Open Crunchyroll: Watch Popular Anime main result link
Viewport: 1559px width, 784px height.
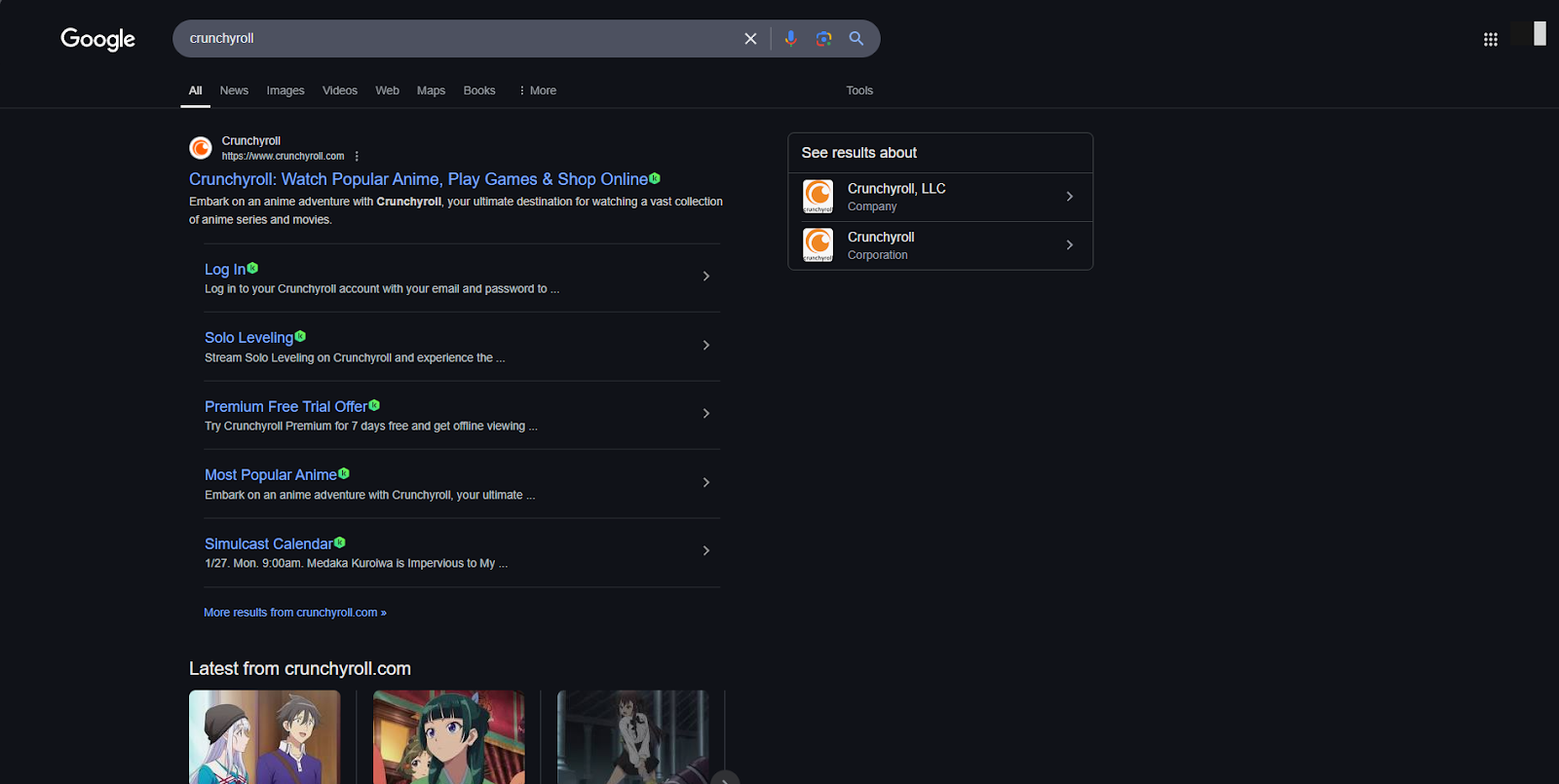[418, 179]
